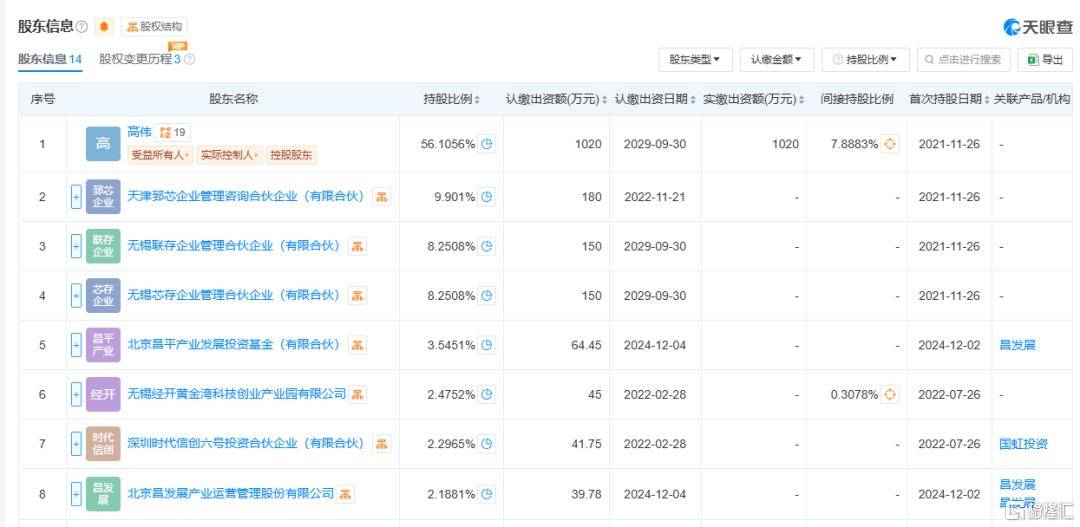
Task: Click the target icon beside 0.3078%
Action: pos(890,395)
